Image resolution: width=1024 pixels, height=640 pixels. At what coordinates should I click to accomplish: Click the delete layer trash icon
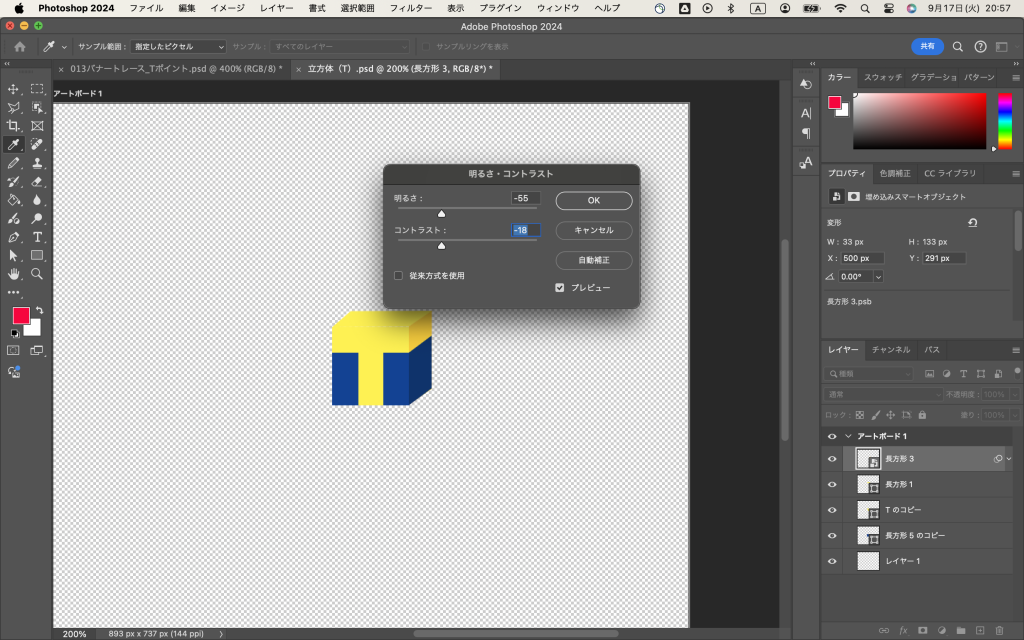999,630
